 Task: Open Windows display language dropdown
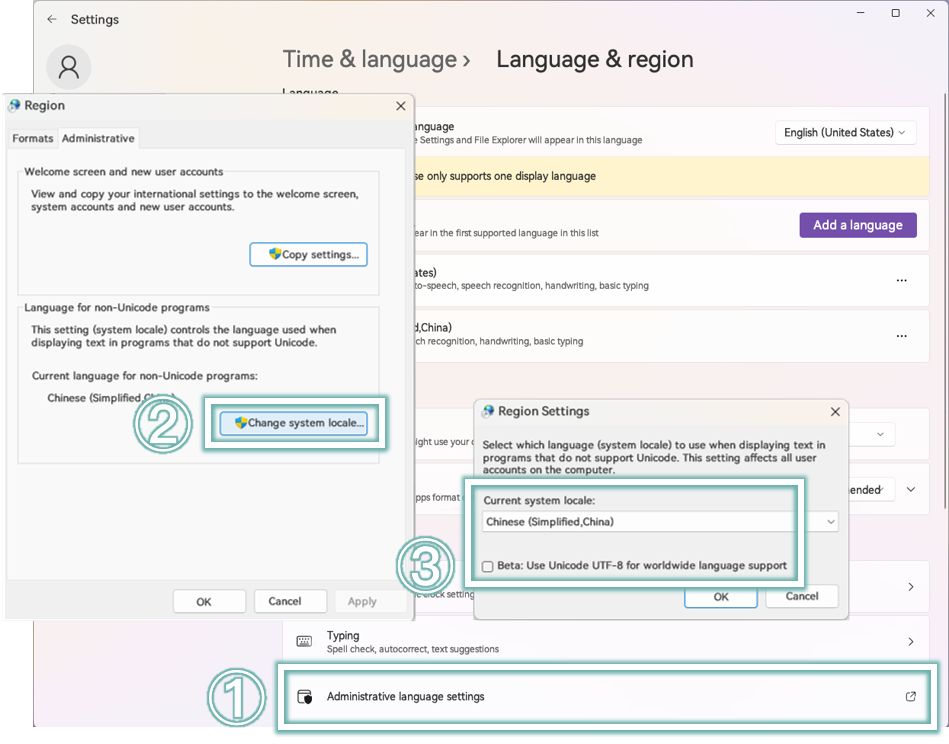[845, 133]
